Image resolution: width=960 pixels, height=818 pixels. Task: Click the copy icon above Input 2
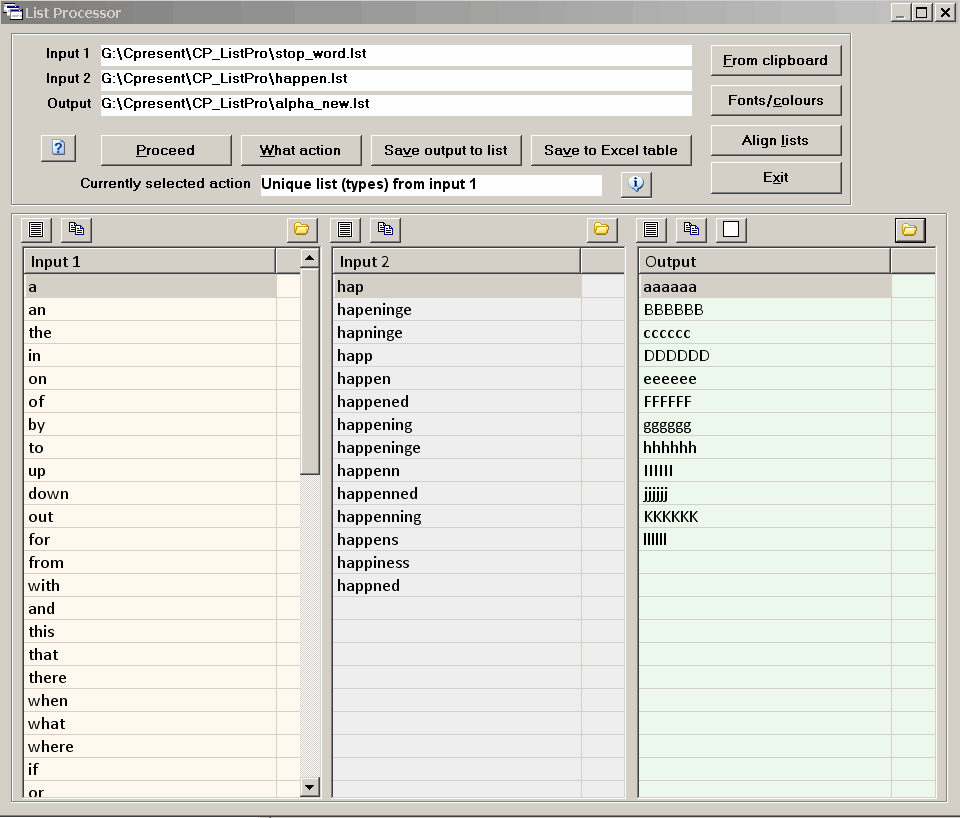coord(385,229)
